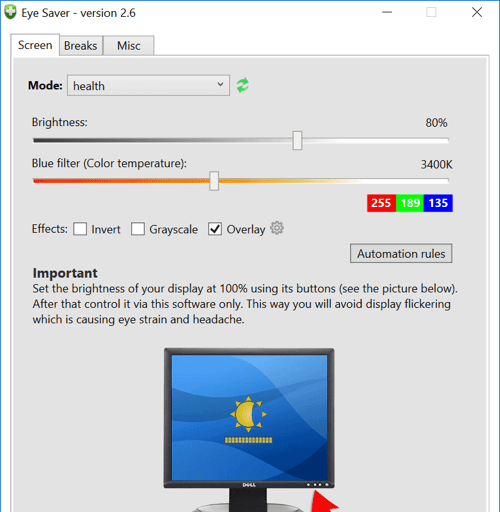The width and height of the screenshot is (500, 512).
Task: Switch to the Screen tab
Action: (35, 45)
